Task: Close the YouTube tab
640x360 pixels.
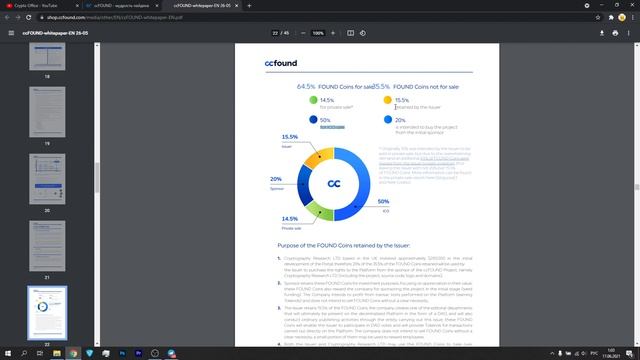Action: [77, 6]
